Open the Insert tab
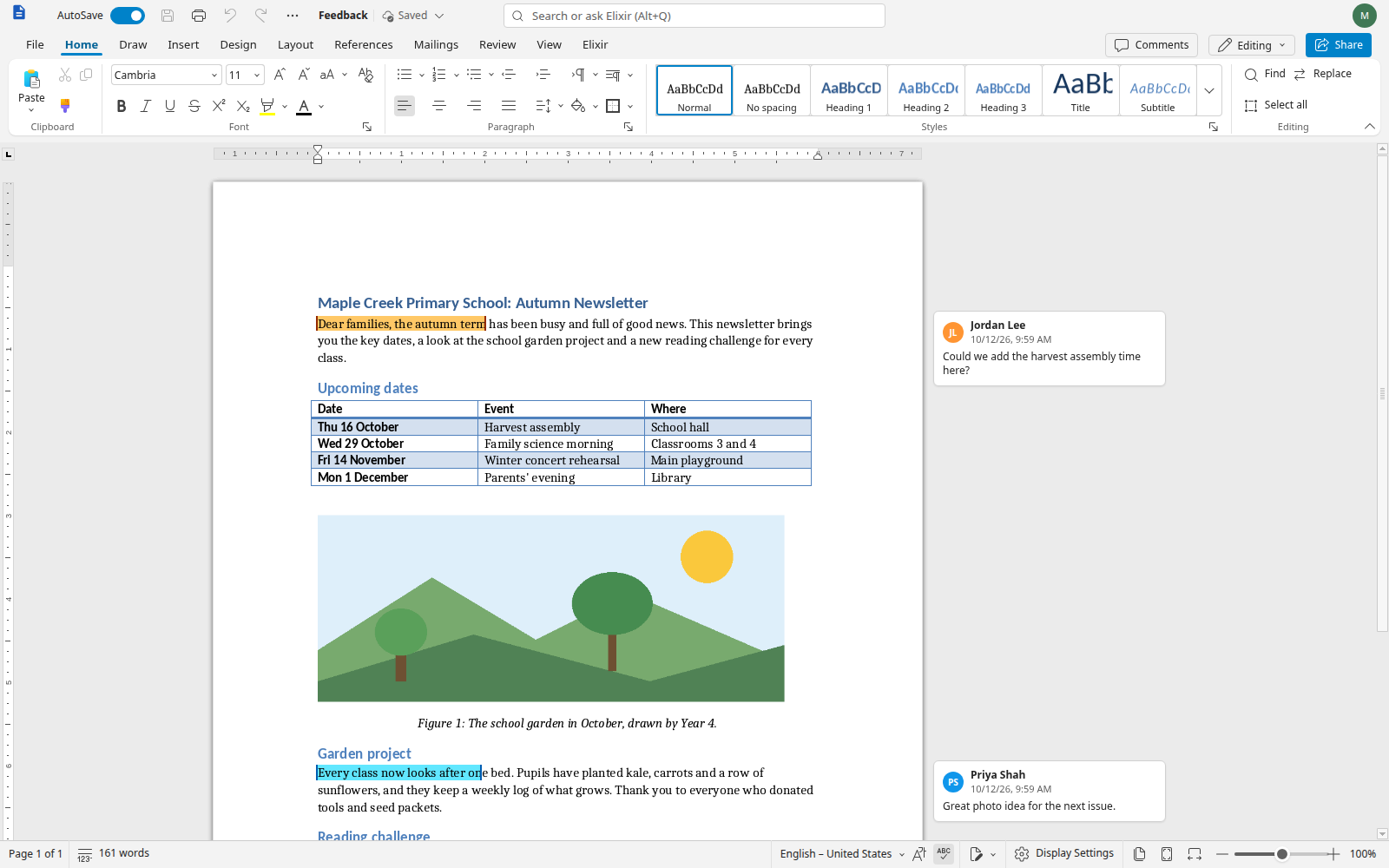The height and width of the screenshot is (868, 1389). pyautogui.click(x=183, y=45)
